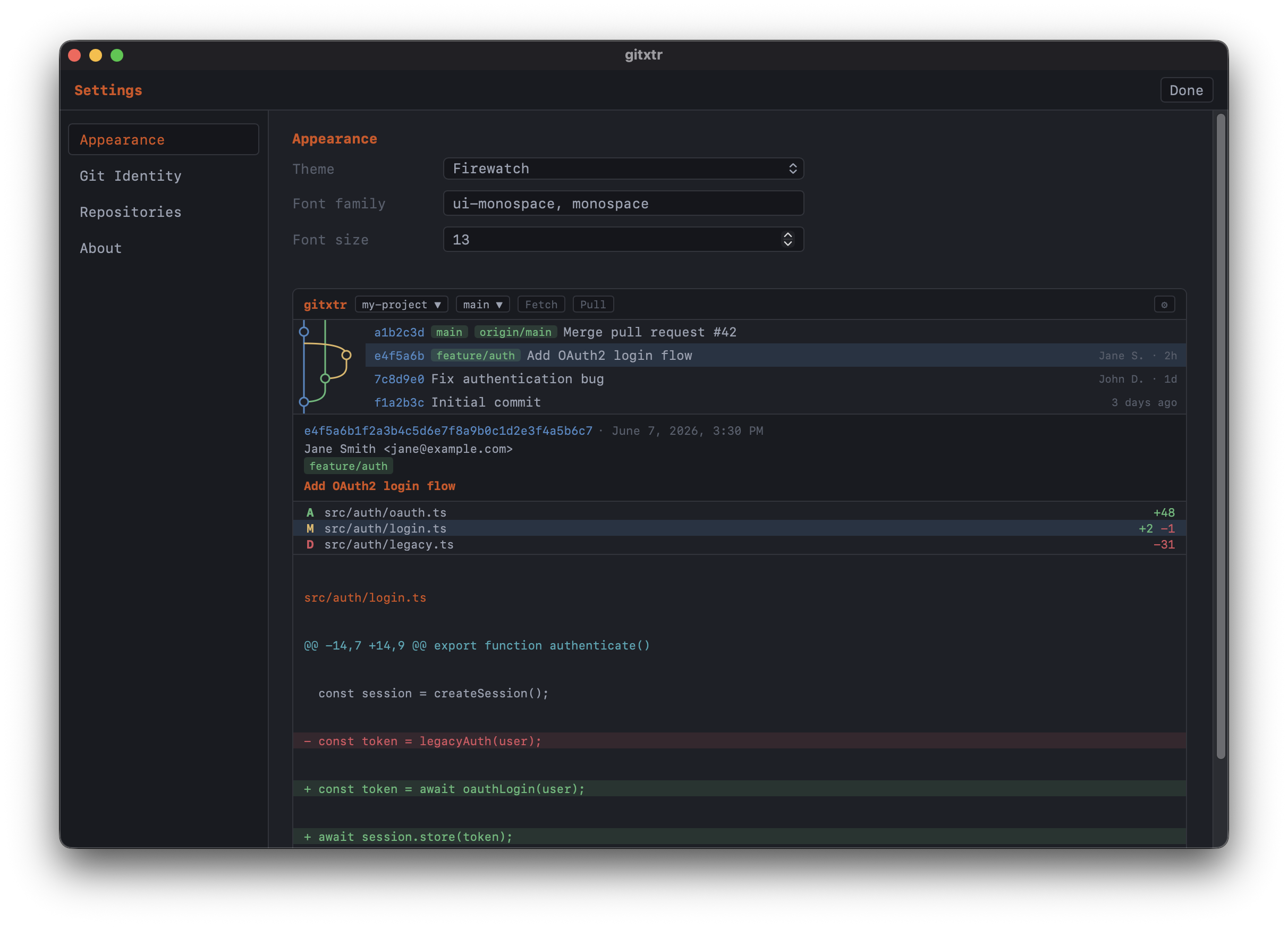The width and height of the screenshot is (1288, 927).
Task: Click the Jane S. · 2h author label
Action: [x=1138, y=356]
